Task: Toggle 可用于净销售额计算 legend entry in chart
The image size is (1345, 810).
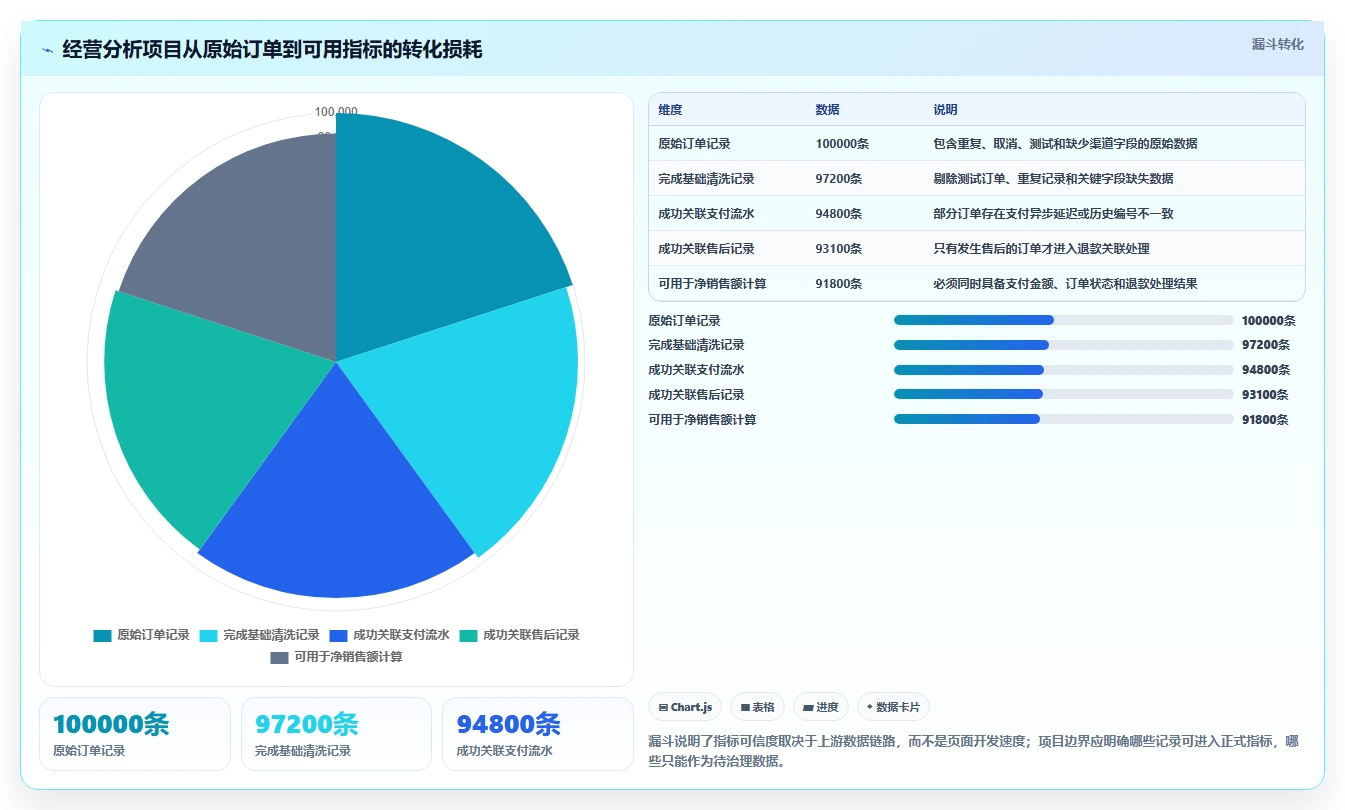Action: 336,657
